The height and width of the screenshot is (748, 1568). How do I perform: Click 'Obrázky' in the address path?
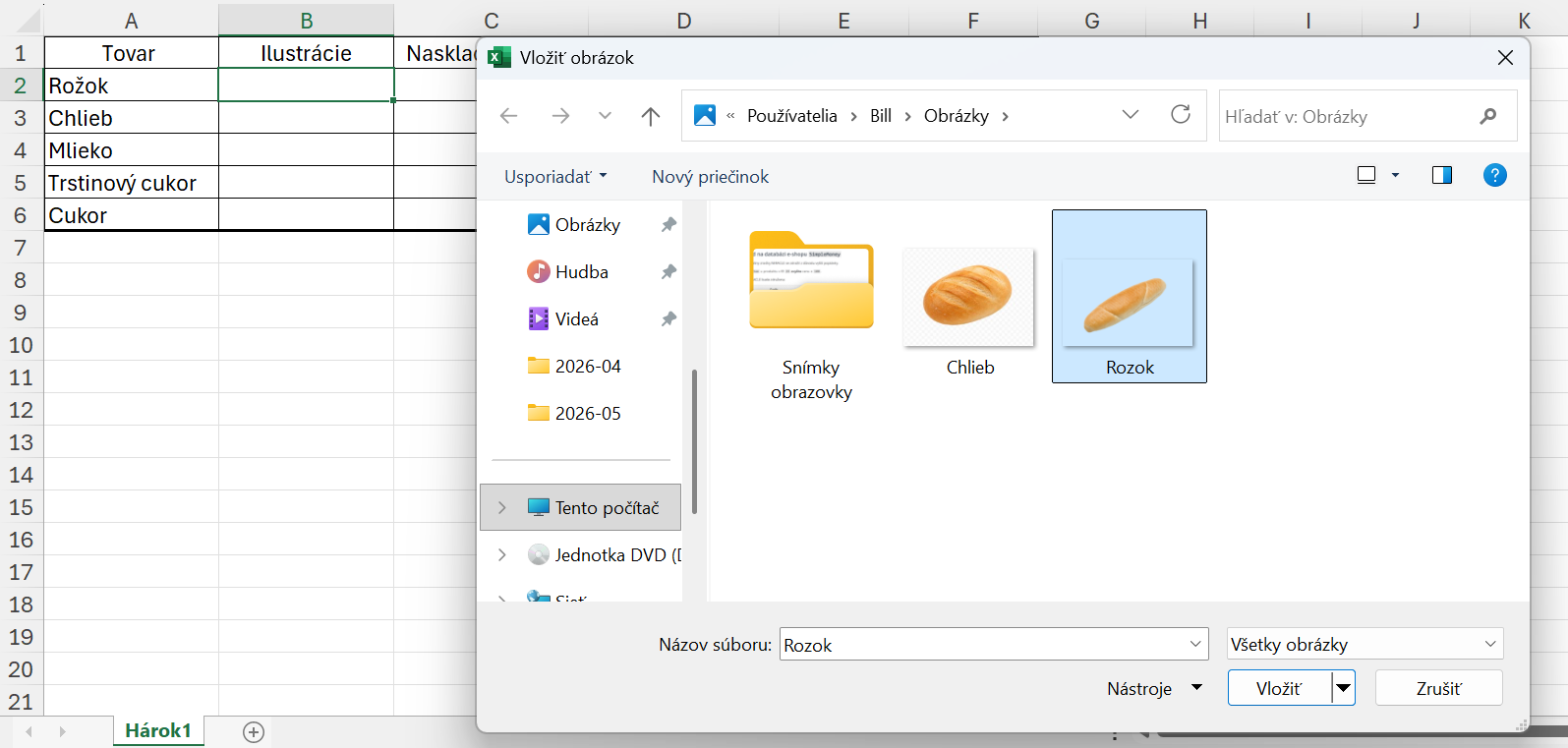tap(957, 116)
